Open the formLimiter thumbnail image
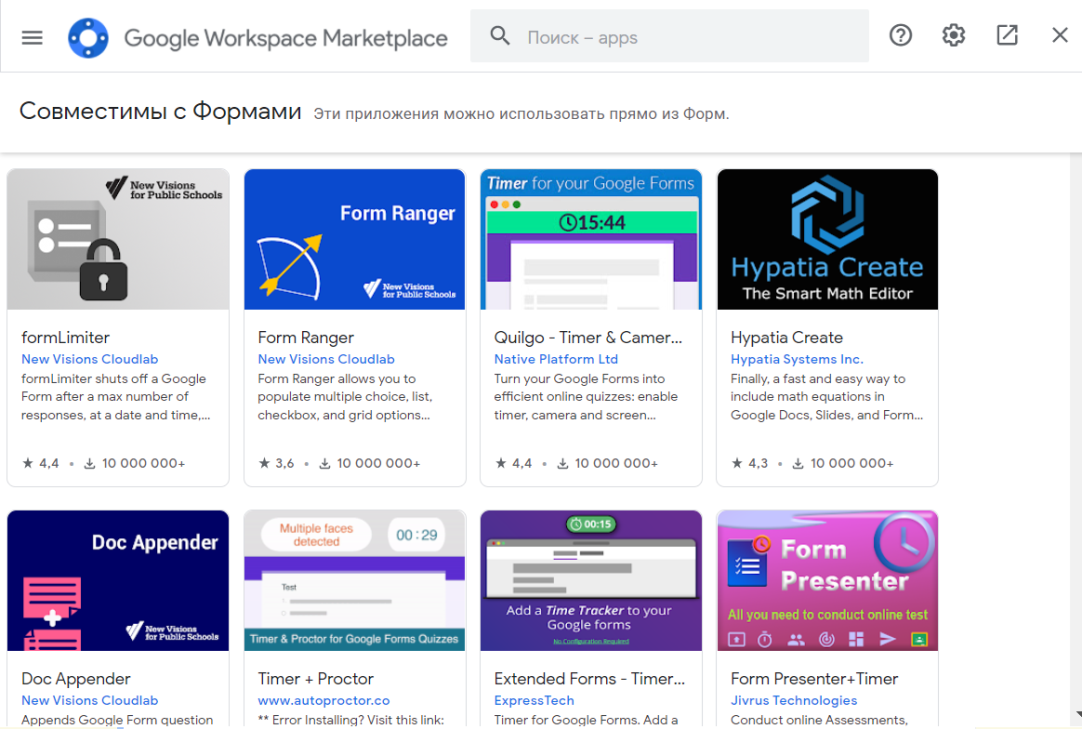The height and width of the screenshot is (729, 1082). pyautogui.click(x=118, y=240)
